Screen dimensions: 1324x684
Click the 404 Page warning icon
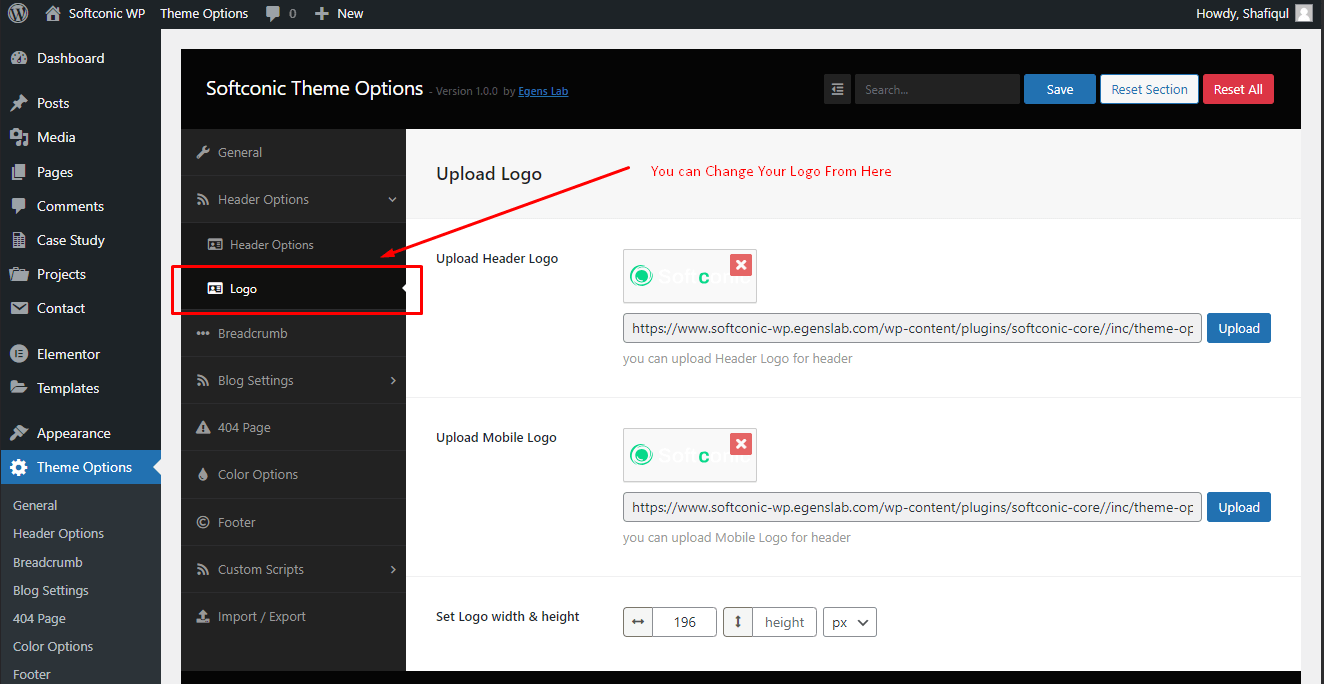coord(203,427)
